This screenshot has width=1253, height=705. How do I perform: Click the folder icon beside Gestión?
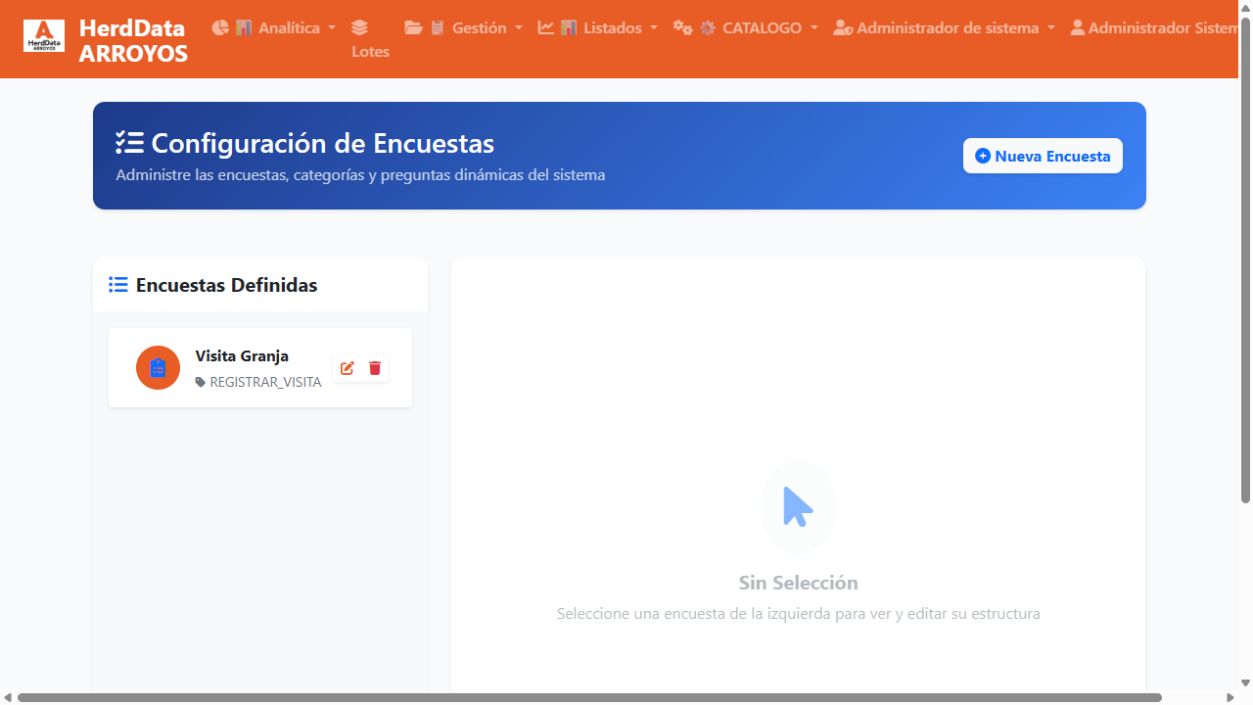[413, 28]
